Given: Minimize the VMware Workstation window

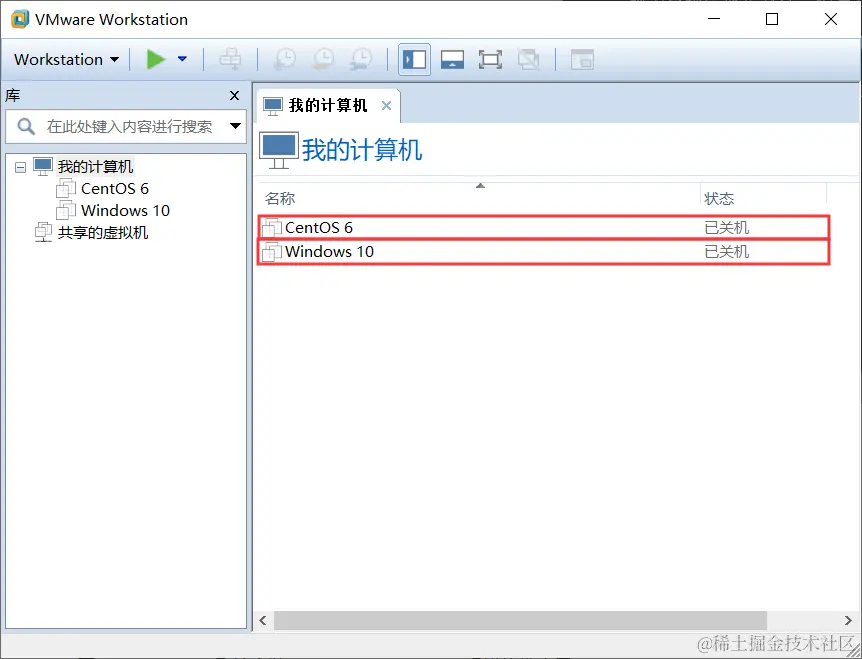Looking at the screenshot, I should (714, 19).
